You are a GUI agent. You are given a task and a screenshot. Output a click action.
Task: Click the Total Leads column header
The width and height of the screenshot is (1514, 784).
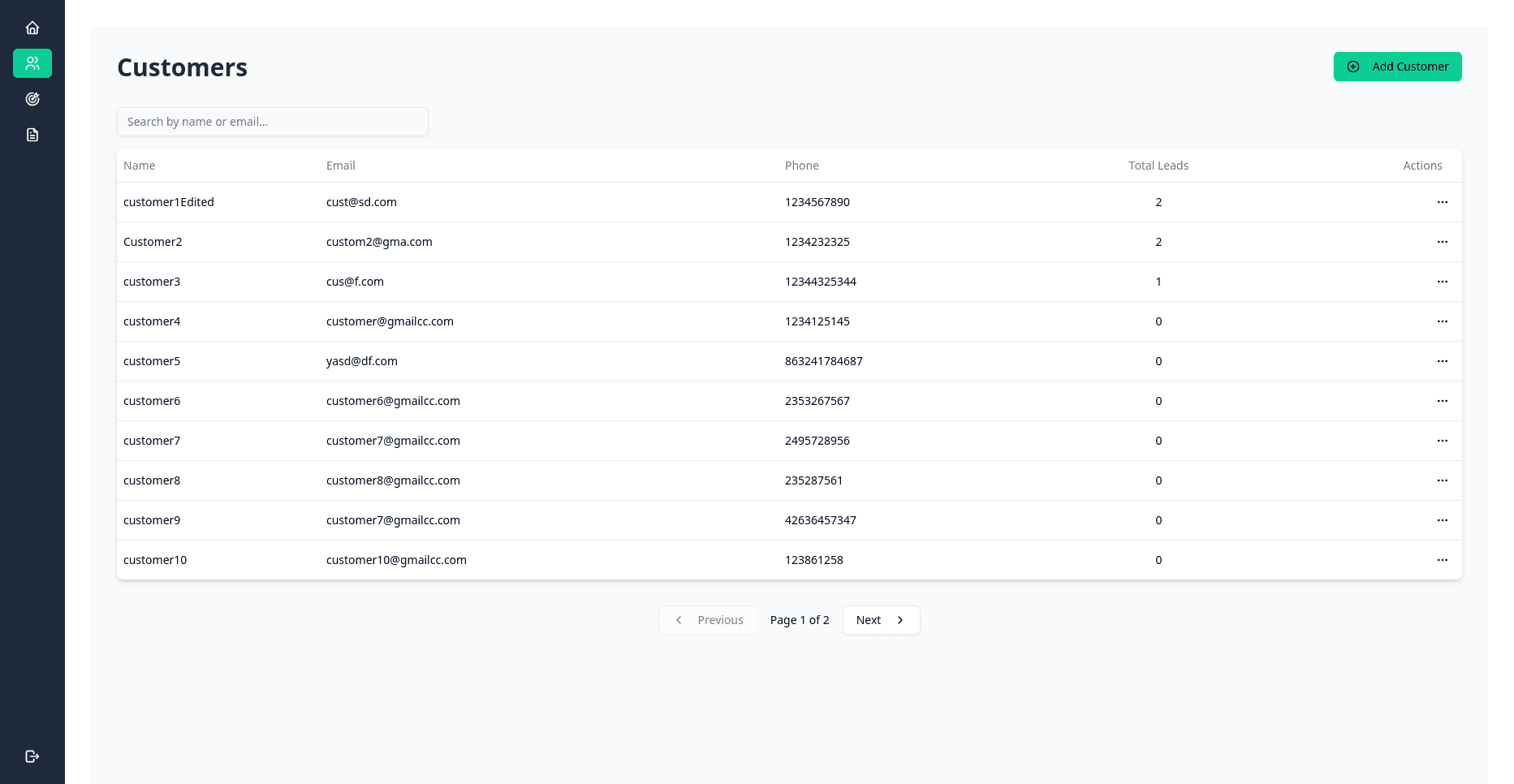coord(1158,166)
